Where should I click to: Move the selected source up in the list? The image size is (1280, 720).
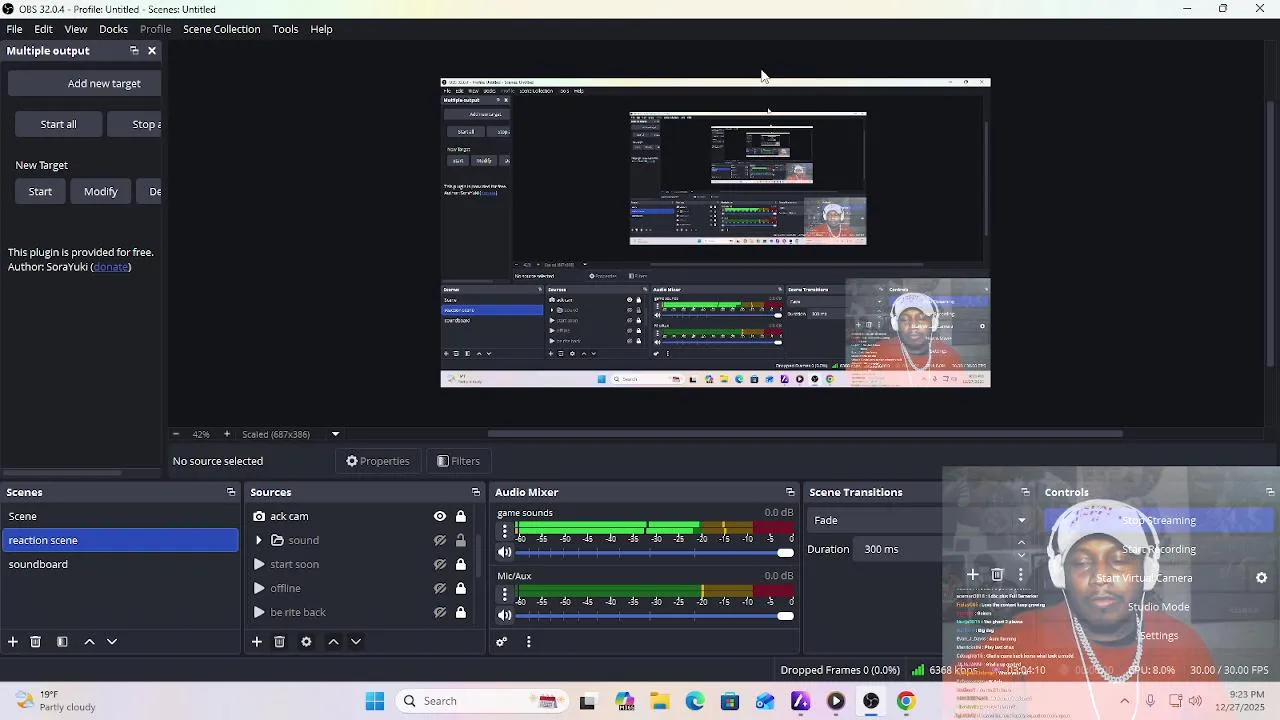click(x=333, y=642)
